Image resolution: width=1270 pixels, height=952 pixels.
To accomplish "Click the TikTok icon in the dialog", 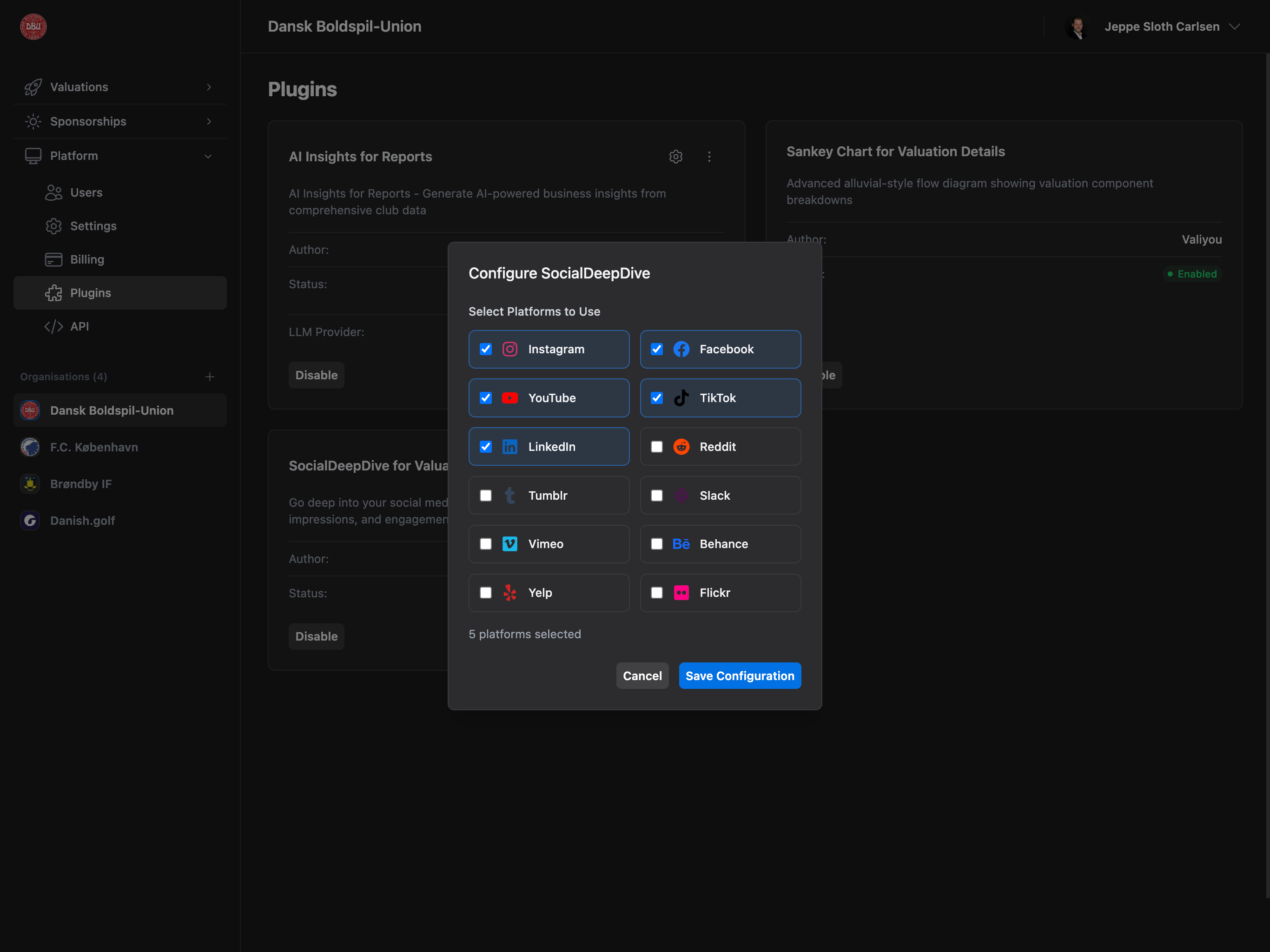I will [681, 397].
